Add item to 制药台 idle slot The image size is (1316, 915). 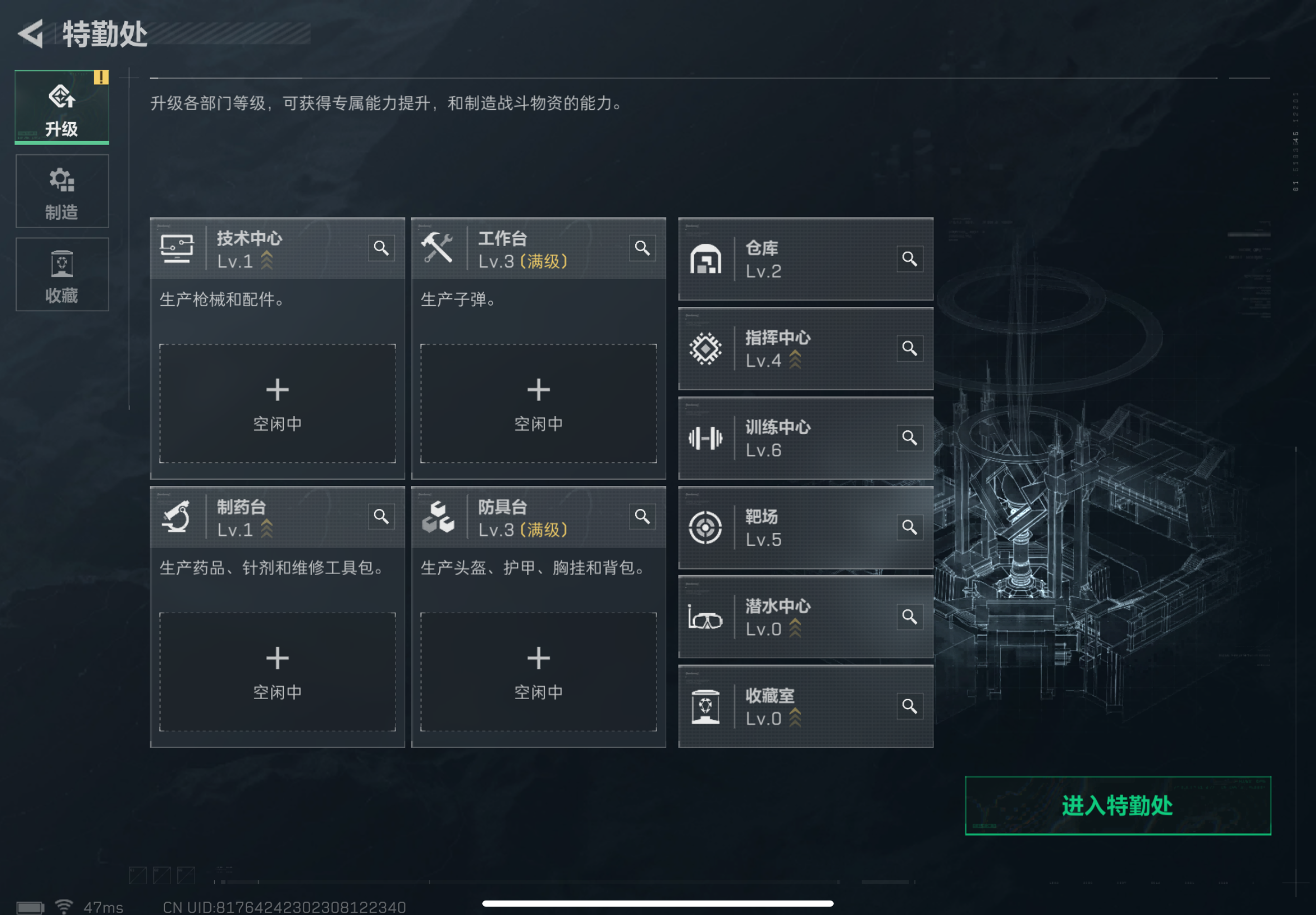277,672
